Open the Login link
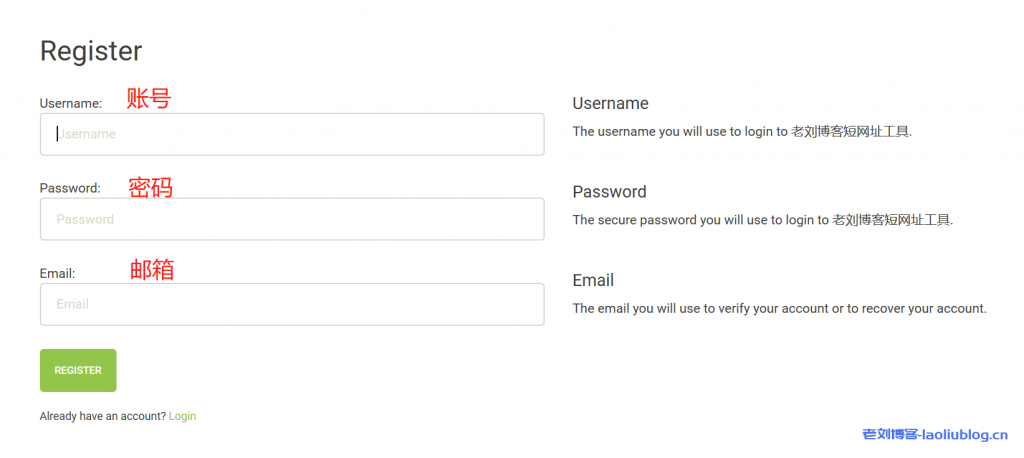1024x458 pixels. pos(182,416)
